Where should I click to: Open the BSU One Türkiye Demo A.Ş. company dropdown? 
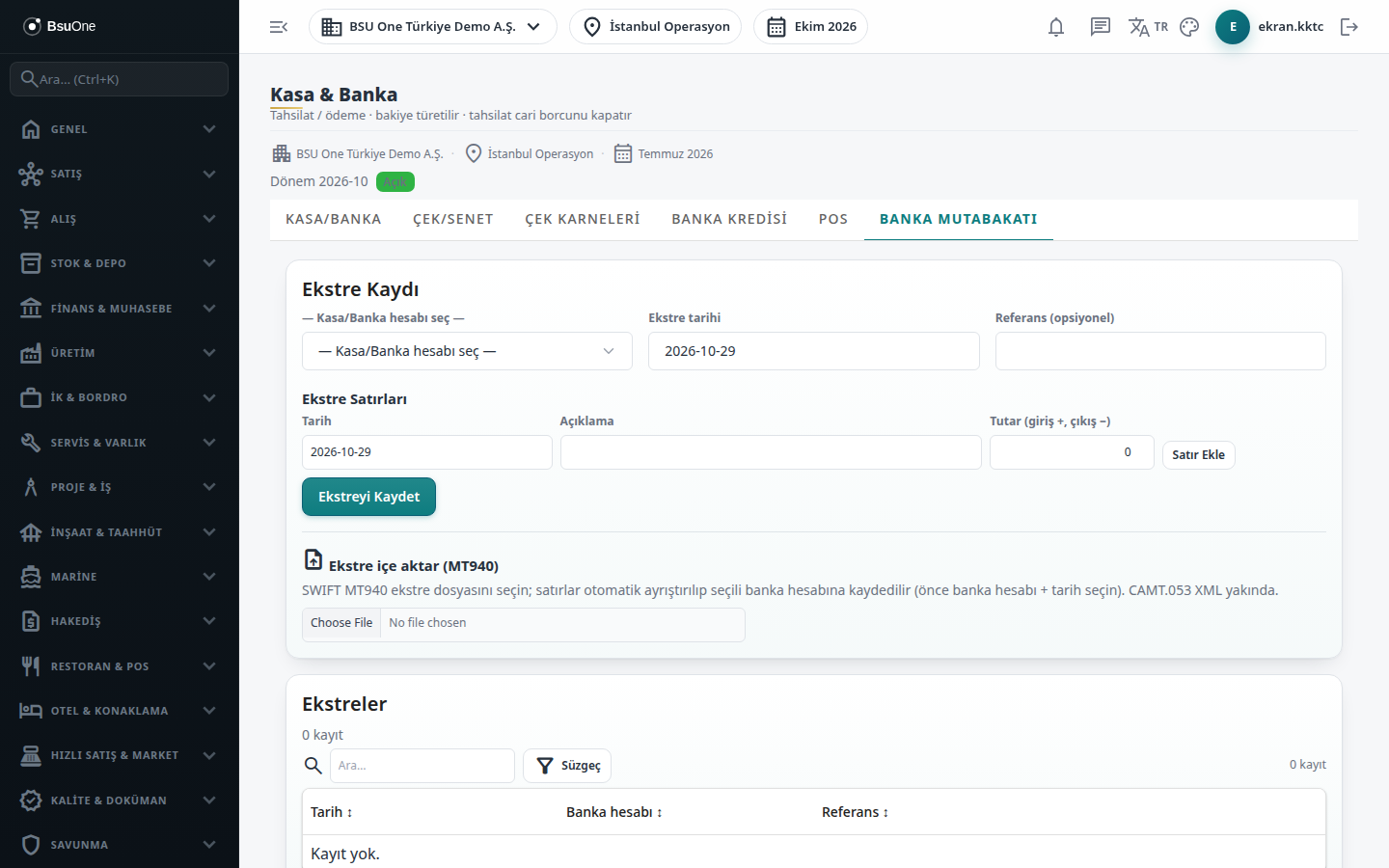pos(433,27)
